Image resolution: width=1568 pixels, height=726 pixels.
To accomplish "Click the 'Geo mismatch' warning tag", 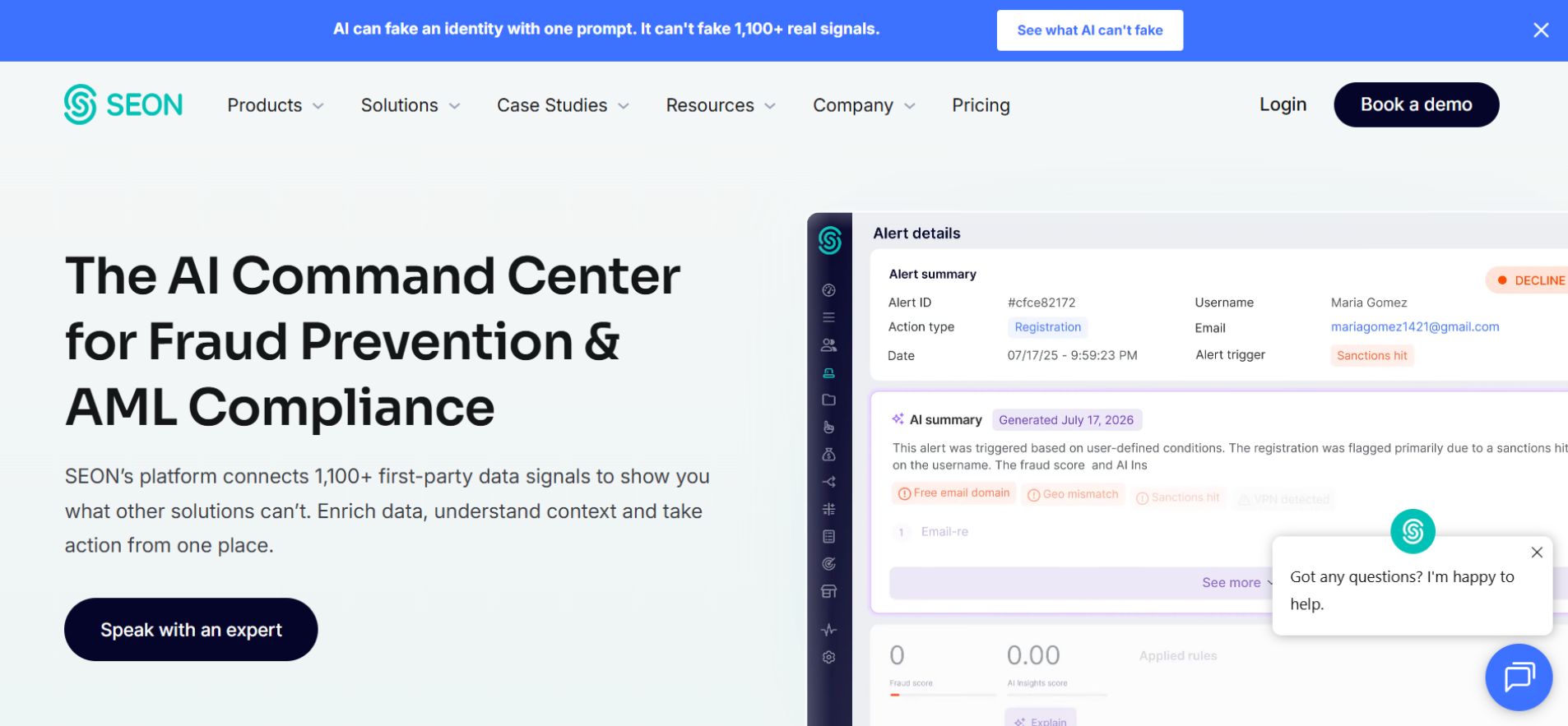I will click(1073, 494).
